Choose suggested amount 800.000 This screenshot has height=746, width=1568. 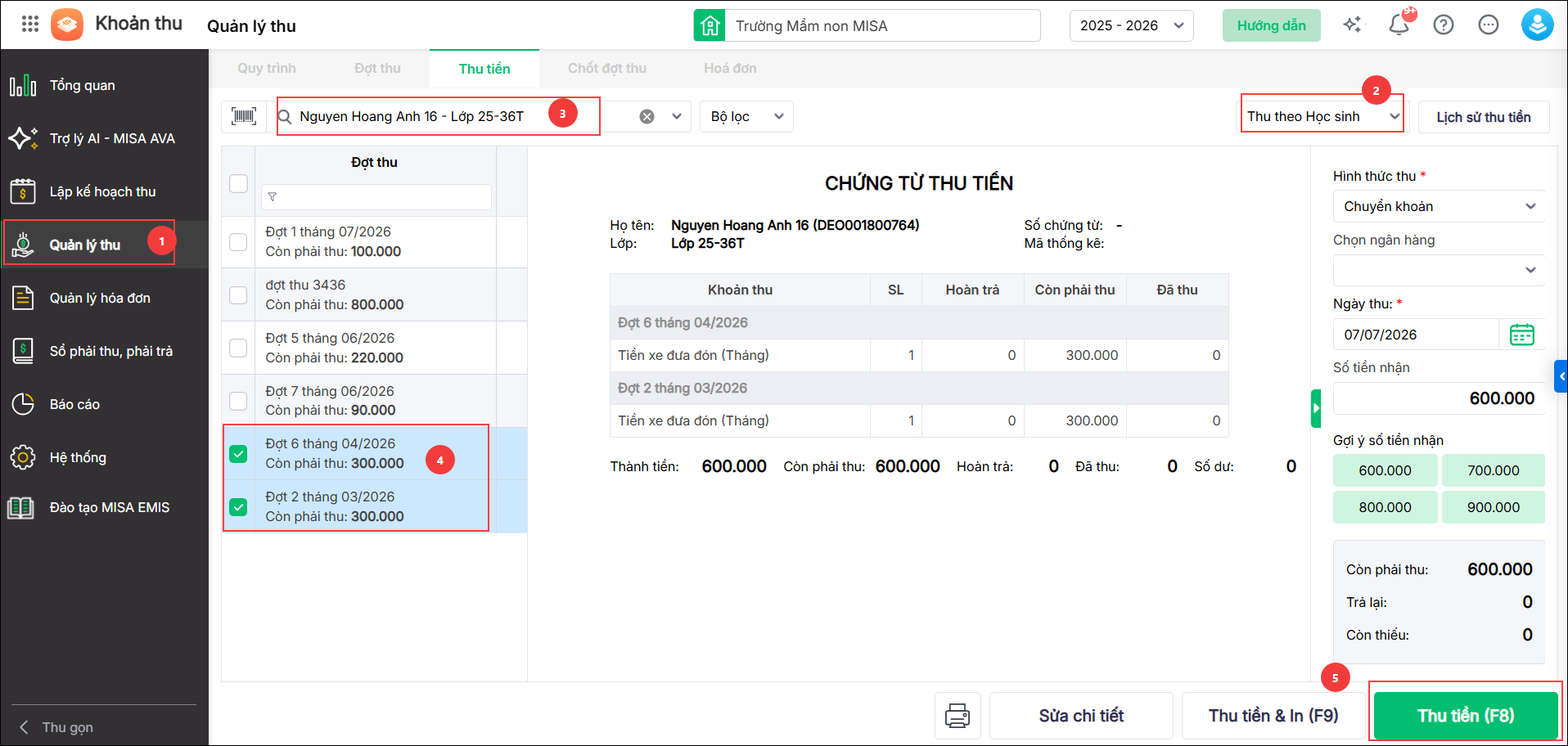tap(1385, 507)
